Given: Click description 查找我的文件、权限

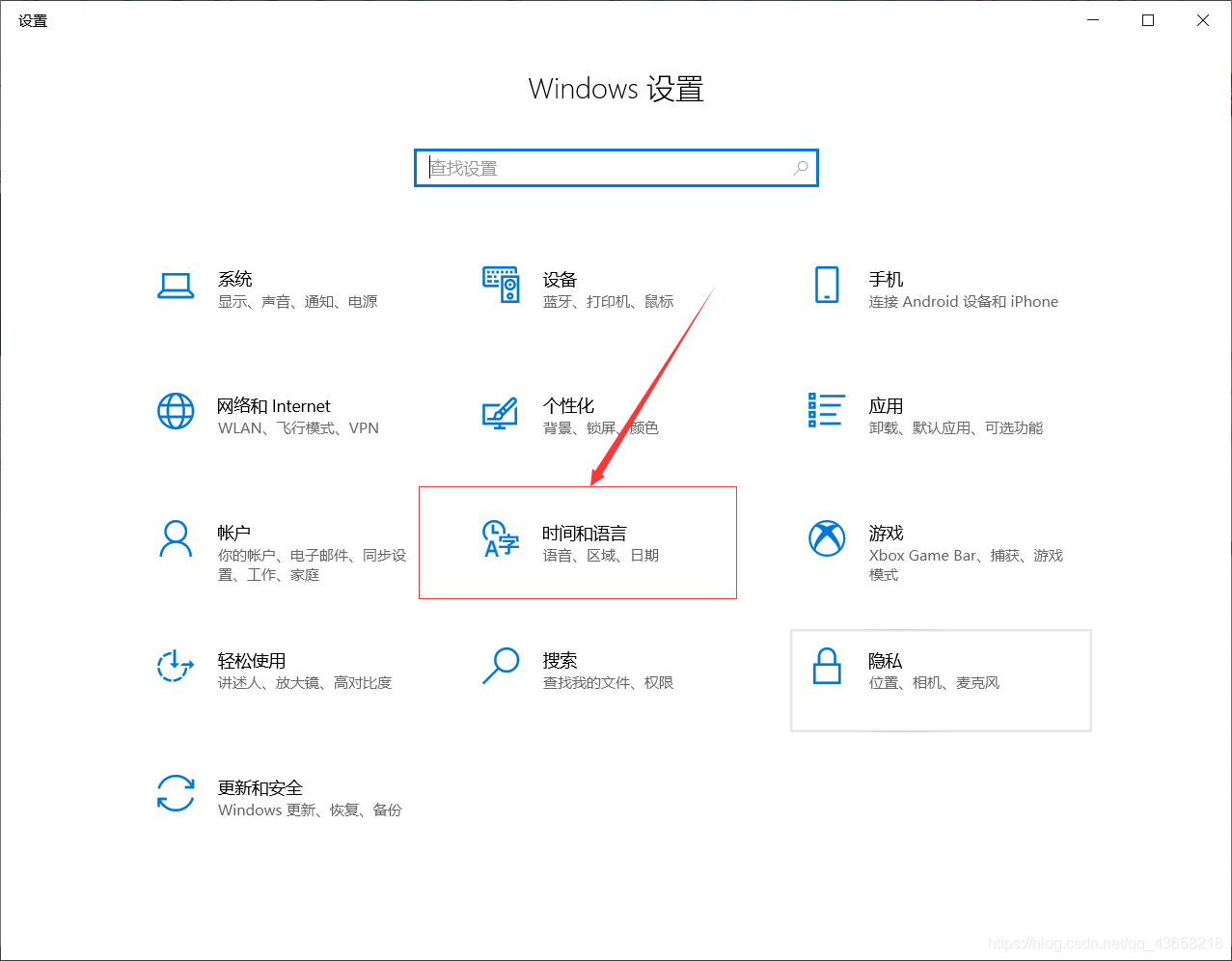Looking at the screenshot, I should coord(608,683).
